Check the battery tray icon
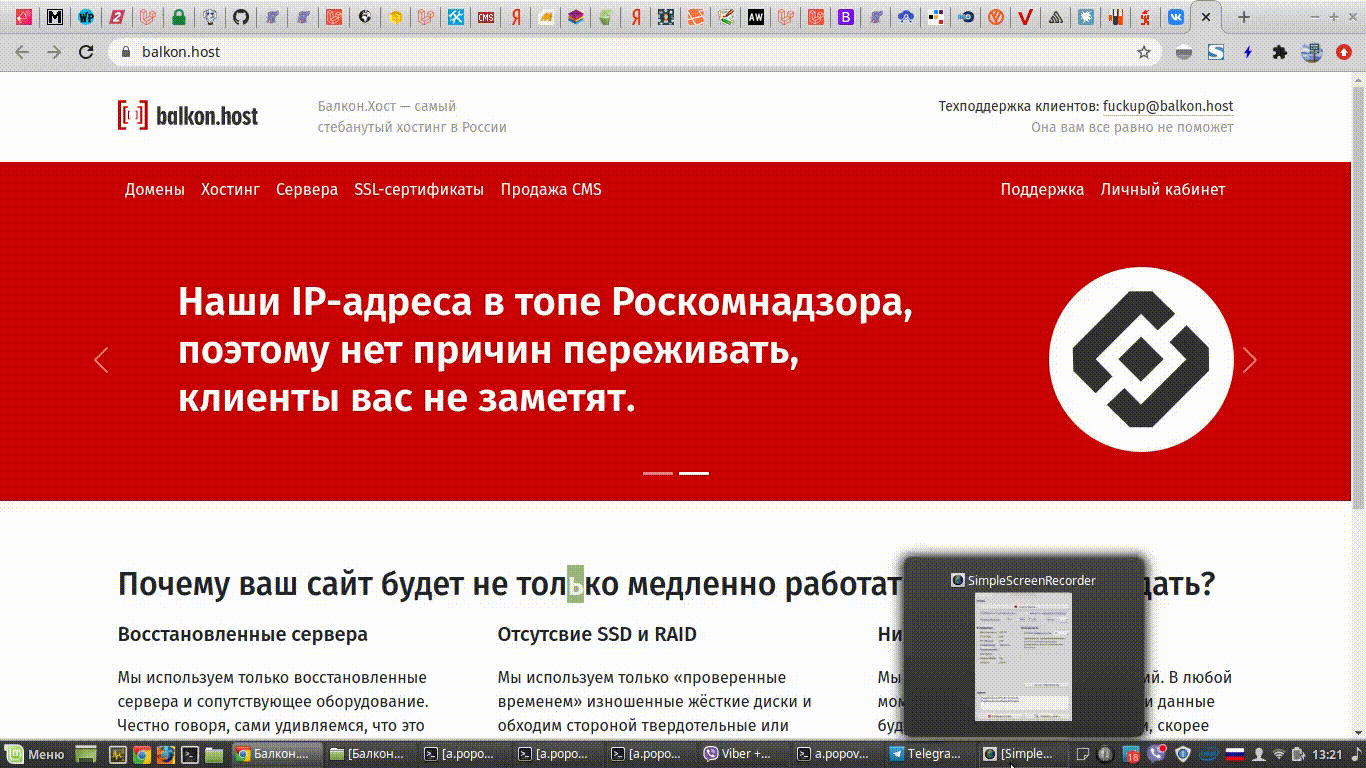The height and width of the screenshot is (768, 1366). (x=1298, y=754)
